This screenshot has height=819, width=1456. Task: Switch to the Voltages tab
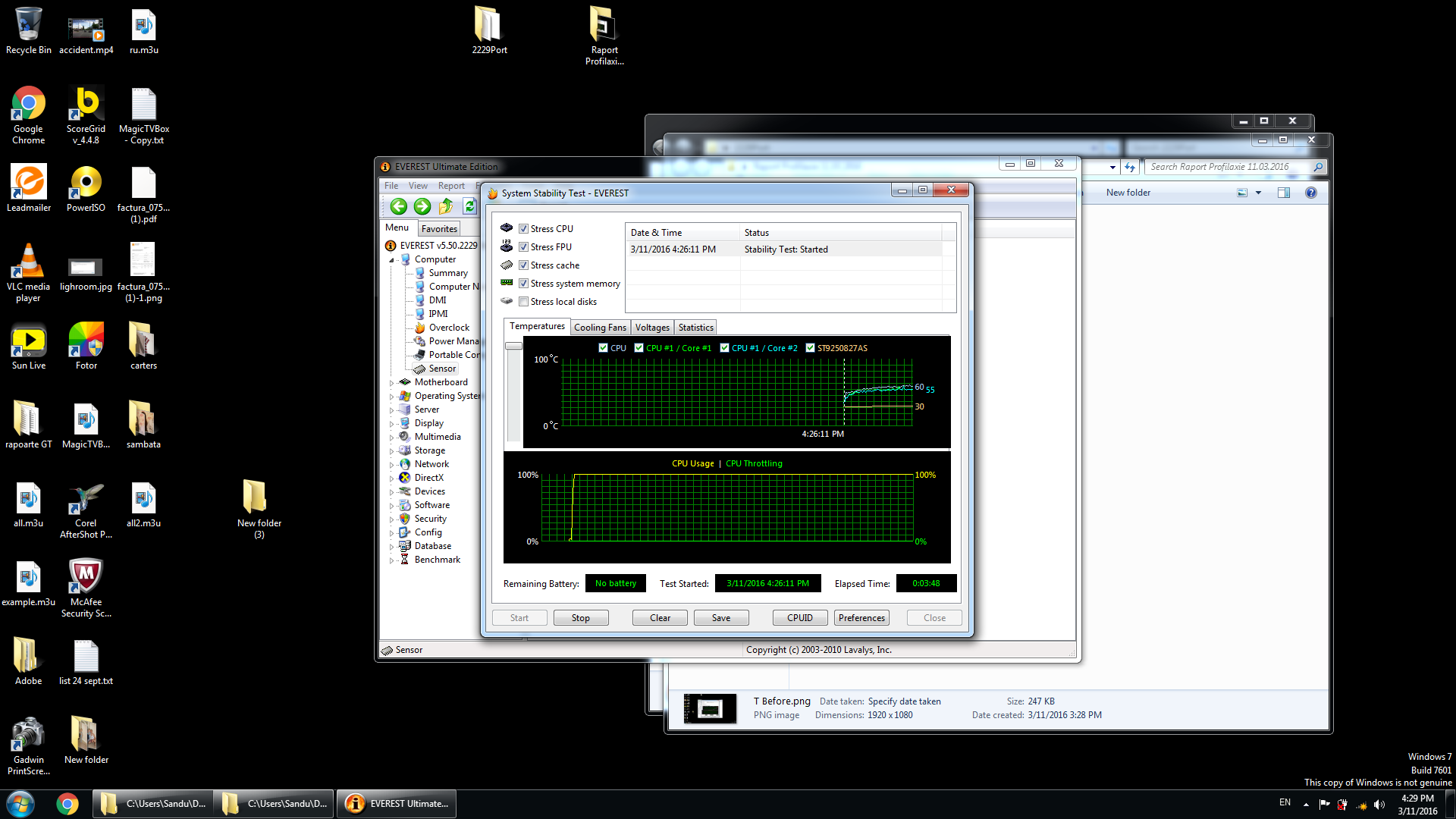pyautogui.click(x=652, y=328)
